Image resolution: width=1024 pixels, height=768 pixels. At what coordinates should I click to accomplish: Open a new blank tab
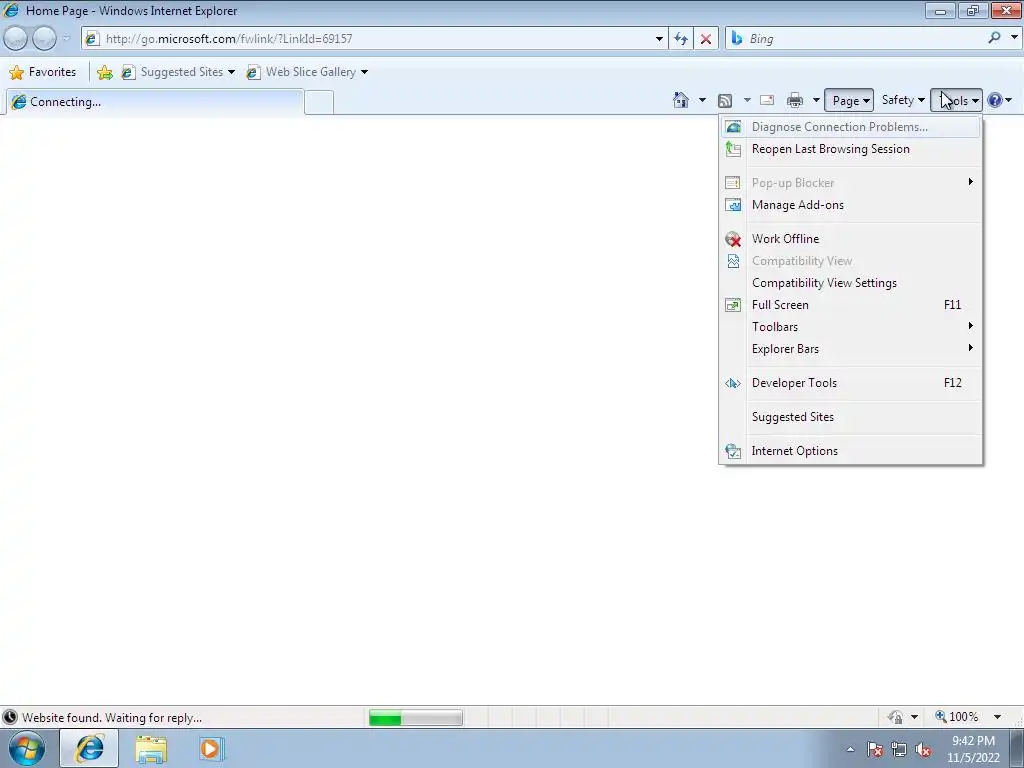click(319, 103)
